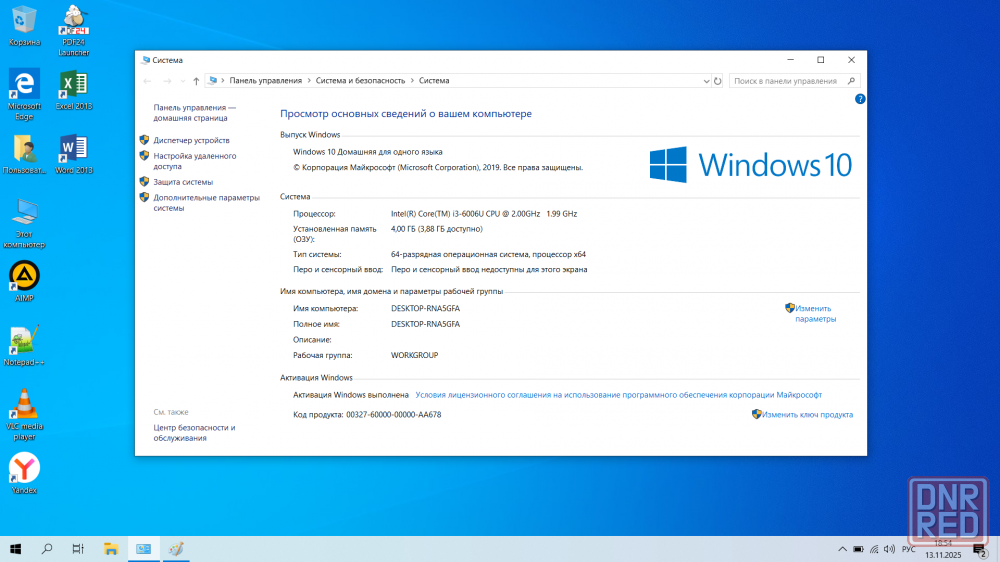
Task: Open Task View on the taskbar
Action: pyautogui.click(x=78, y=549)
